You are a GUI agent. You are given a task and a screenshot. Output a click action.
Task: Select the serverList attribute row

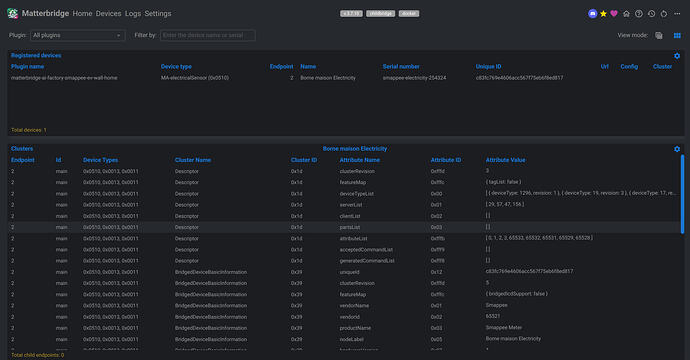coord(345,205)
